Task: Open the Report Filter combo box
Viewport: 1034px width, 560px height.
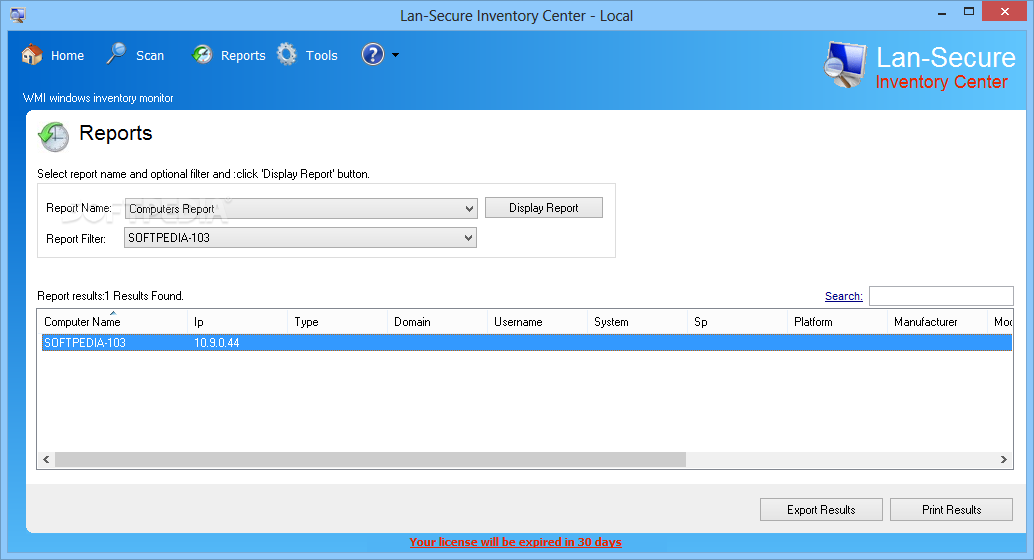Action: [300, 237]
